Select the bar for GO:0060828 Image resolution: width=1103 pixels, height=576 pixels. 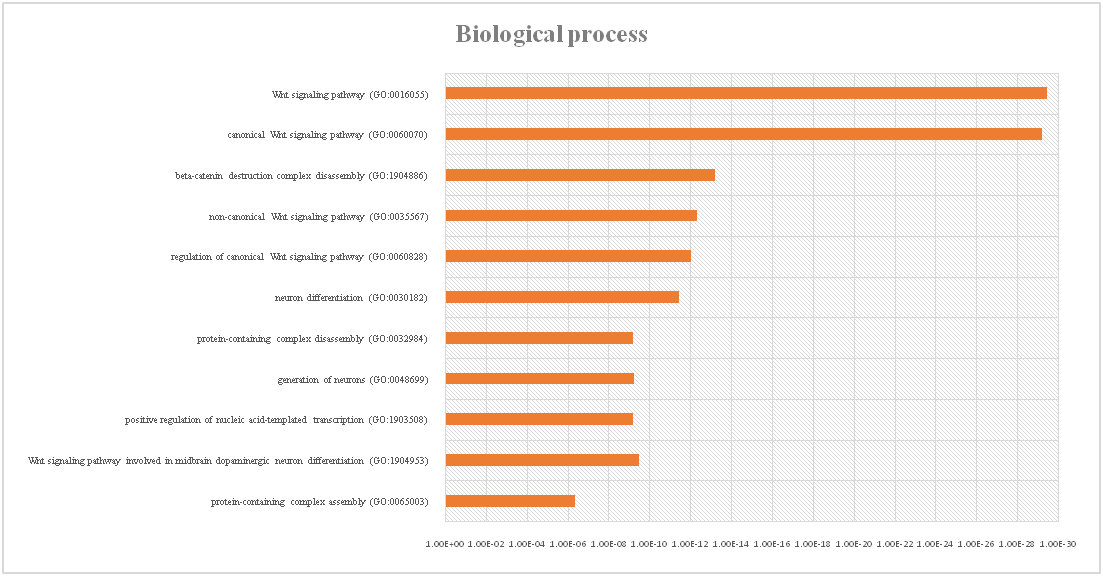point(567,256)
